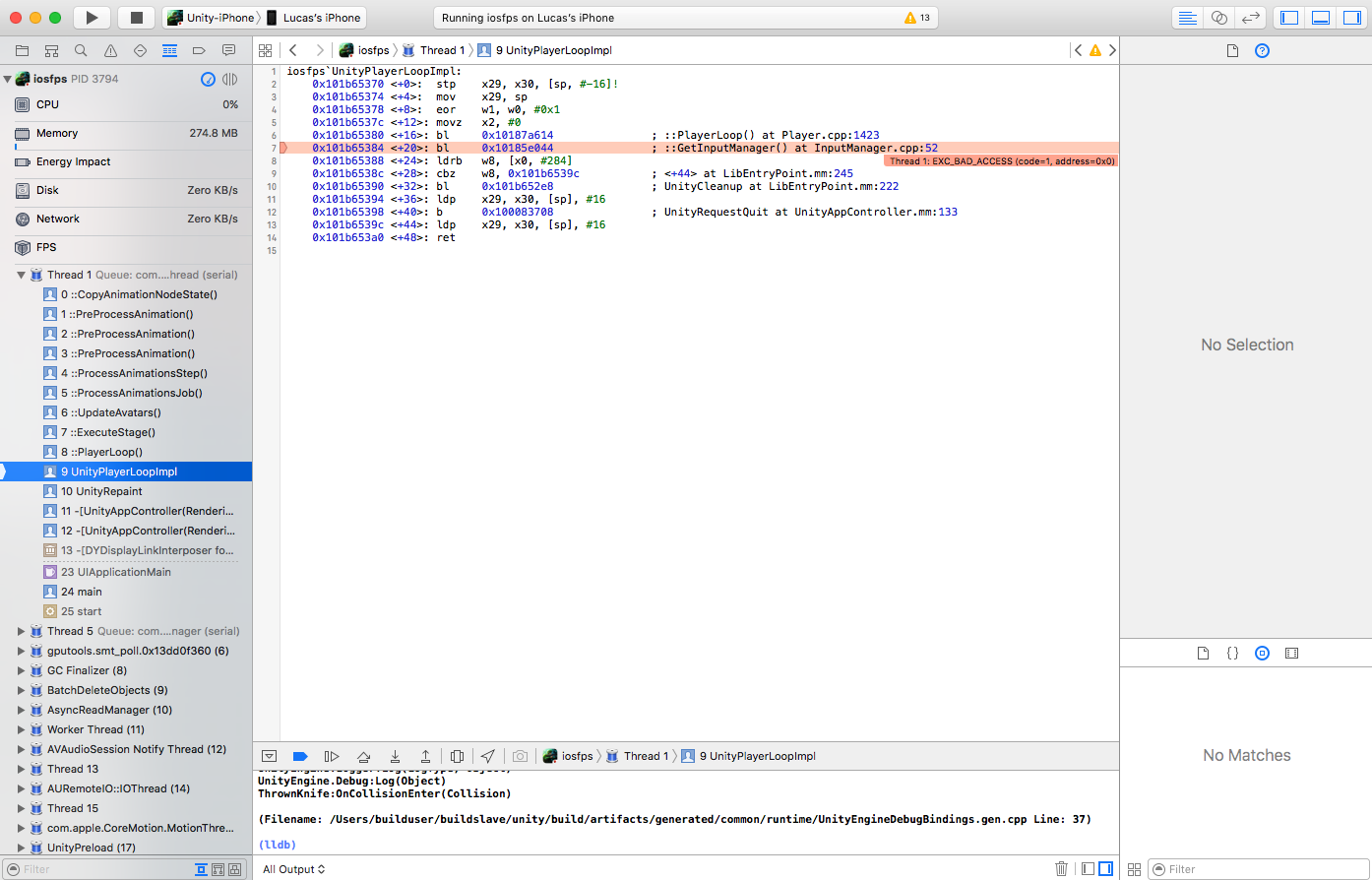Expand Thread 5 in debug navigator

point(21,631)
